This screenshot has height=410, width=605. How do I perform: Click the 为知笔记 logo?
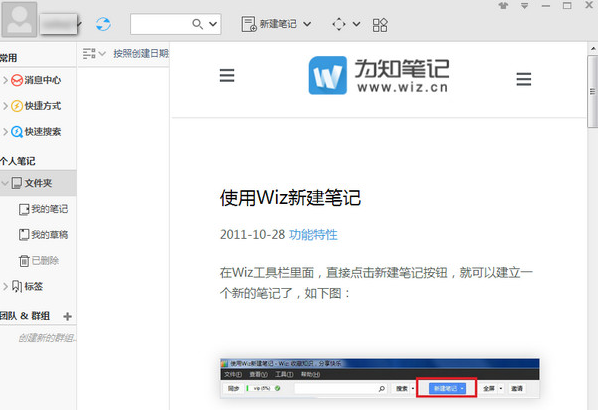(x=379, y=75)
